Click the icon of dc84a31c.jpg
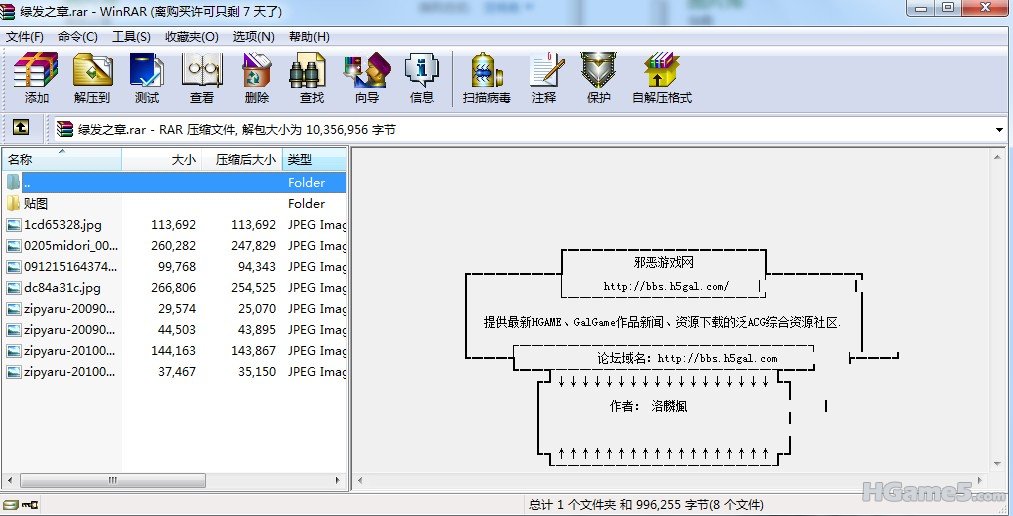Viewport: 1013px width, 516px height. pyautogui.click(x=14, y=288)
